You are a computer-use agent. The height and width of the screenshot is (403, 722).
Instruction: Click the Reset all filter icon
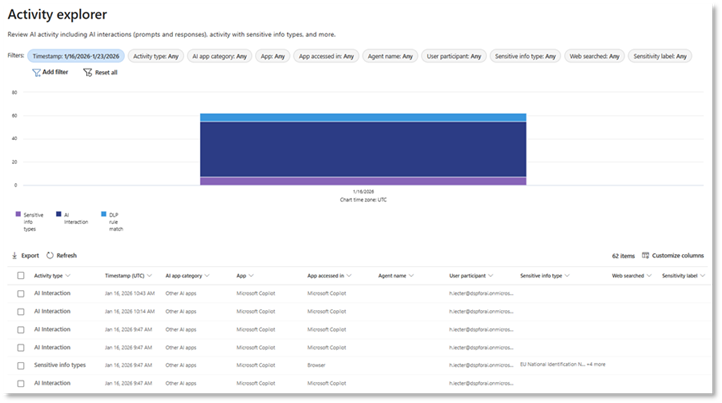coord(88,73)
